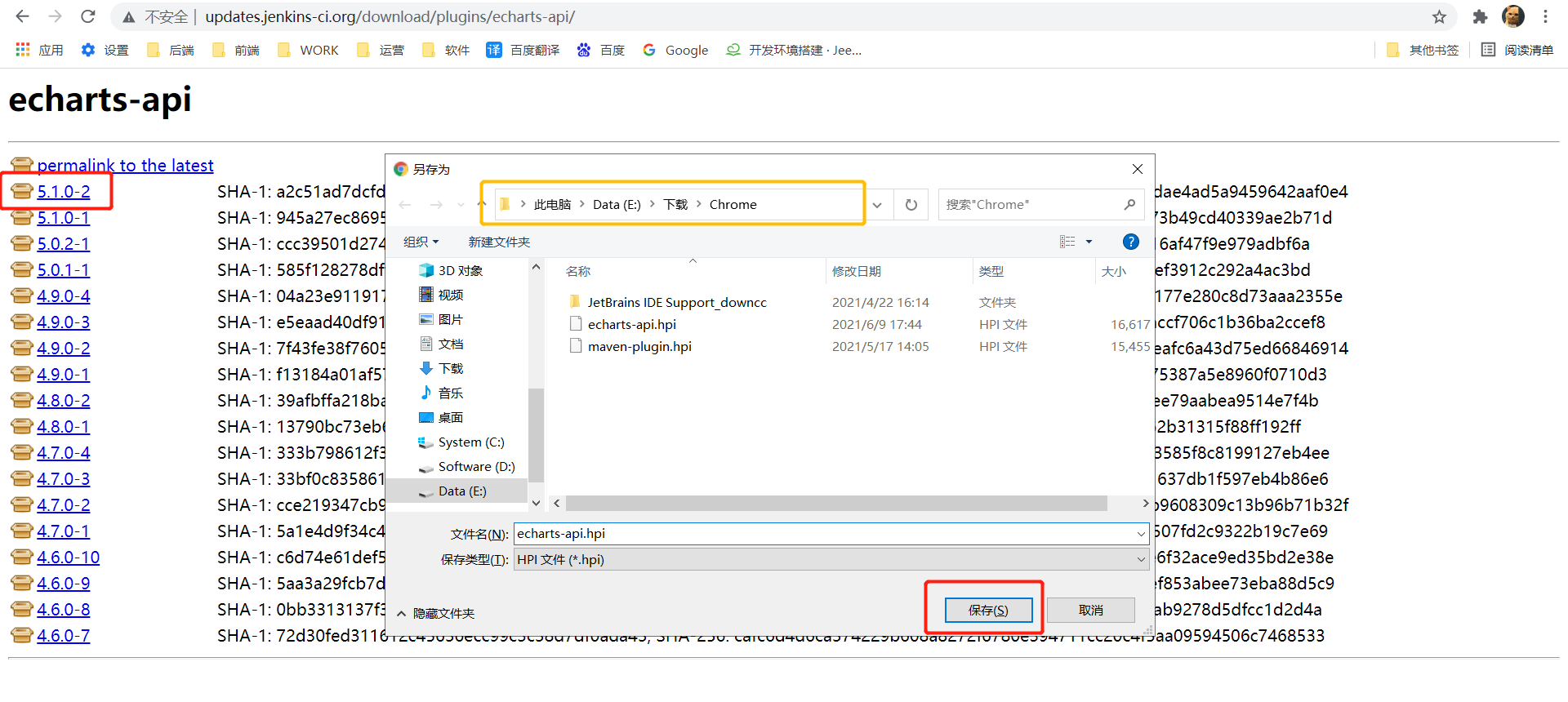This screenshot has height=702, width=1568.
Task: Open 阅读清单 reading list
Action: (1517, 50)
